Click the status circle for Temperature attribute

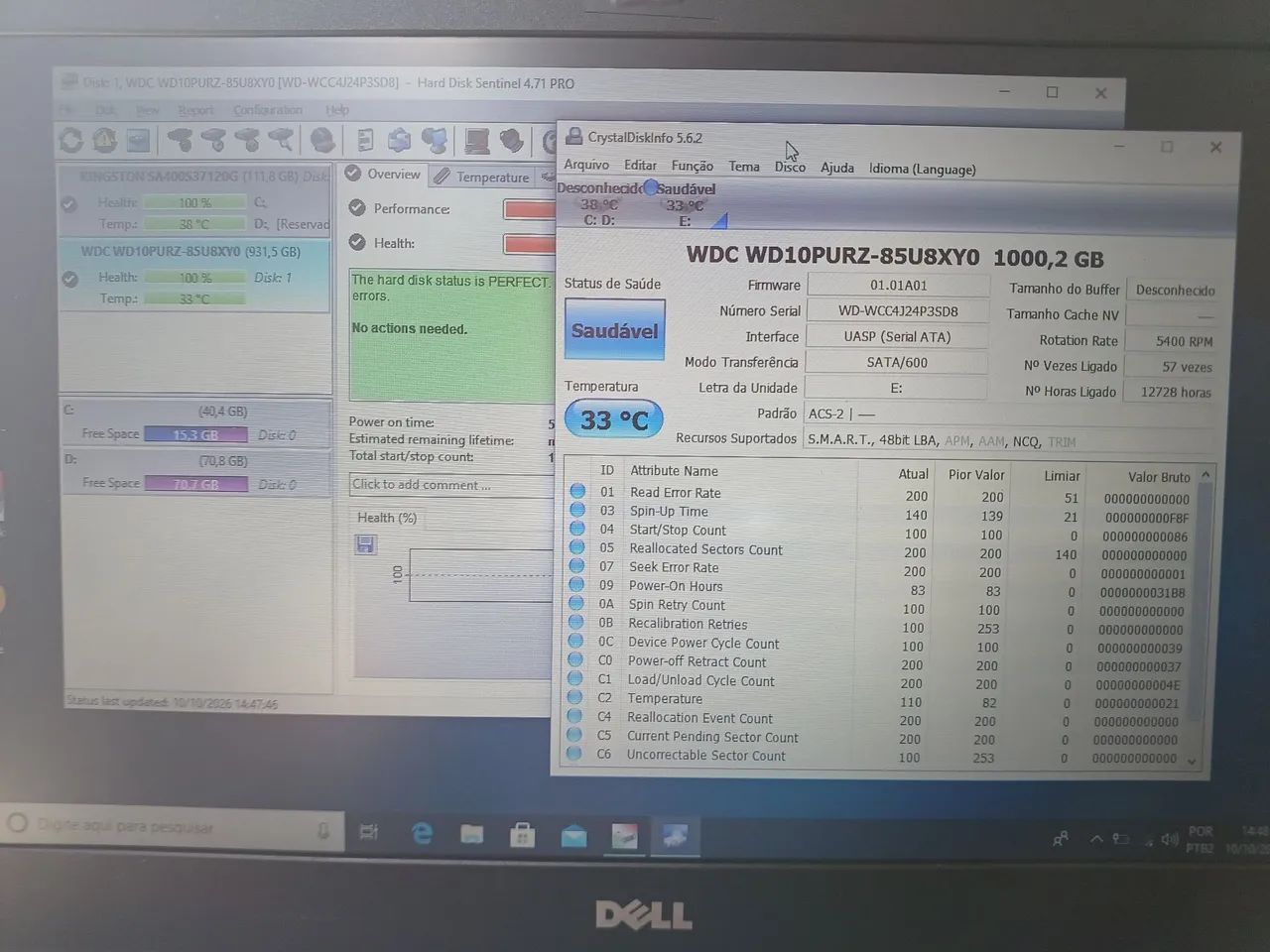click(574, 697)
